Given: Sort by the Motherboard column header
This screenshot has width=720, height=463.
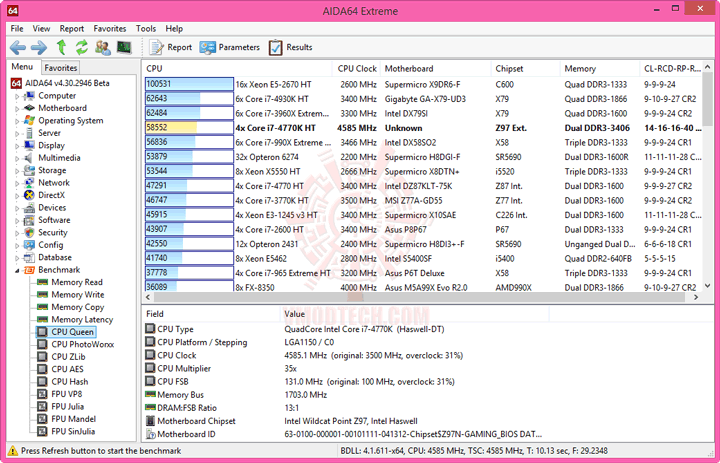Looking at the screenshot, I should (435, 68).
